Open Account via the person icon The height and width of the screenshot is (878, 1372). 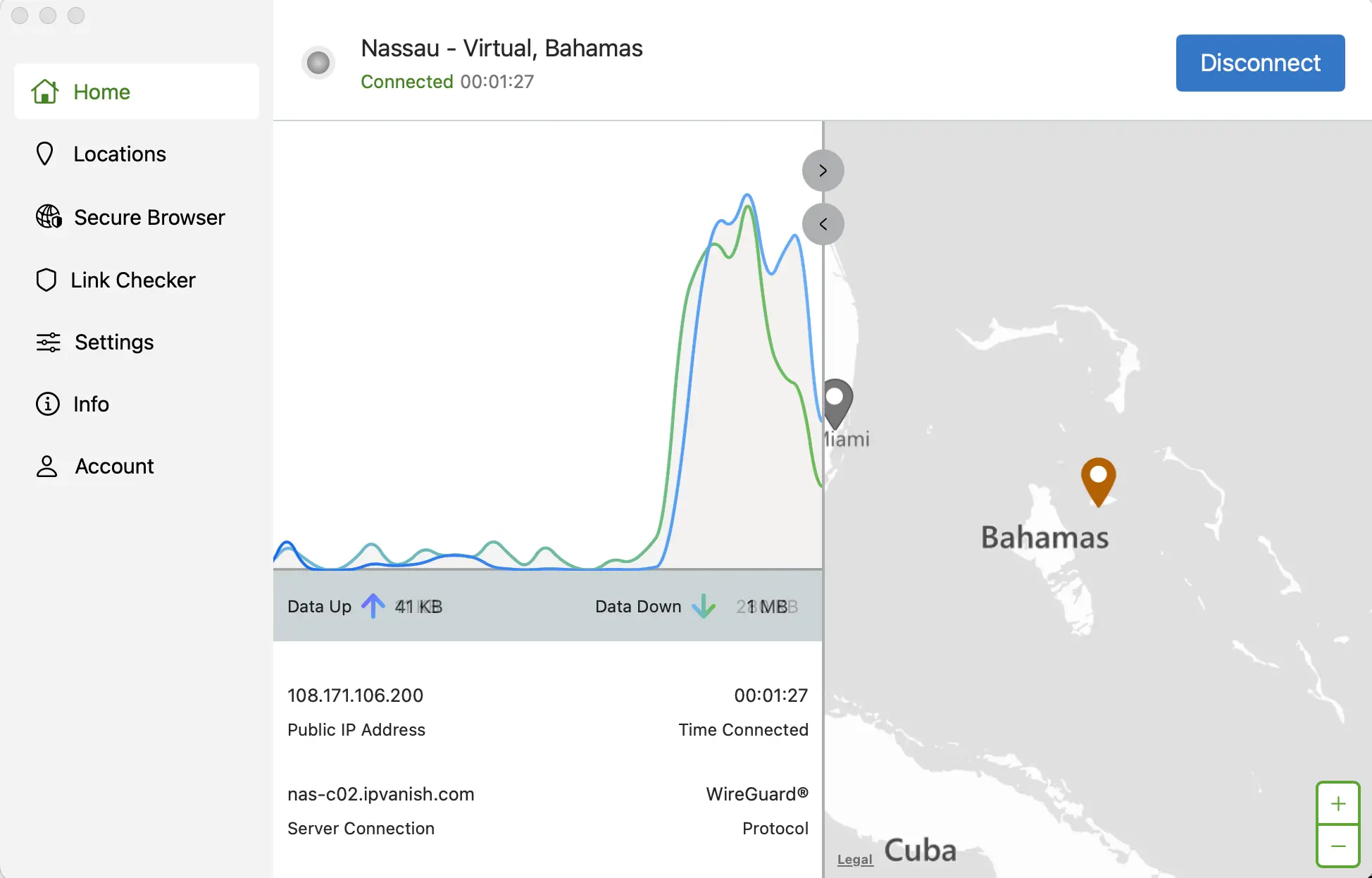46,466
